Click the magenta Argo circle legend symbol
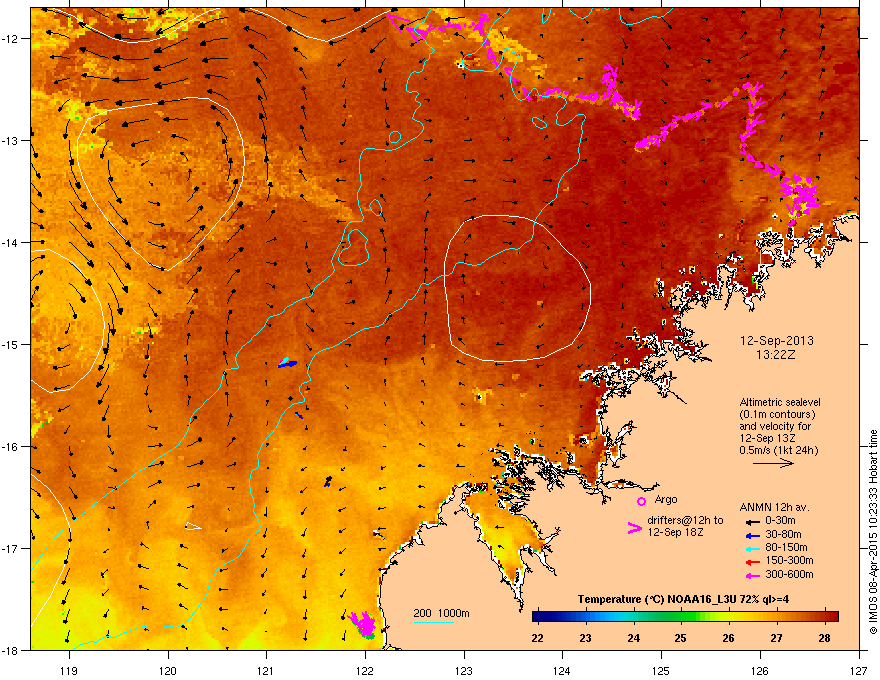 click(x=641, y=501)
